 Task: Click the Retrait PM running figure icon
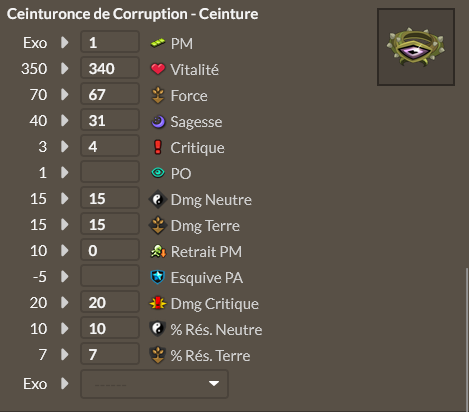pos(158,251)
